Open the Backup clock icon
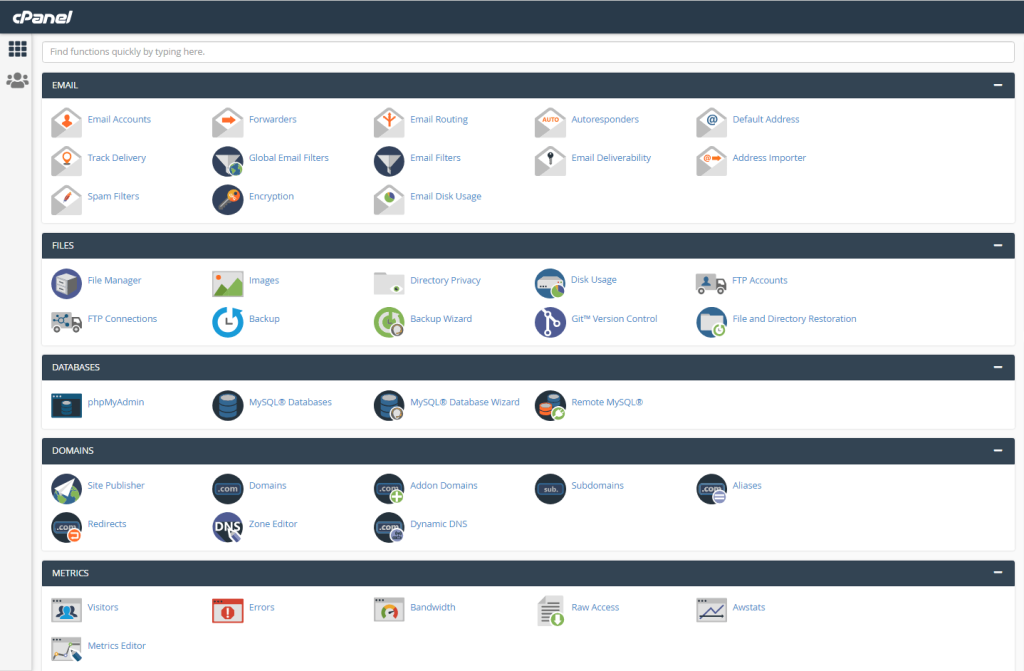The image size is (1024, 671). tap(228, 321)
